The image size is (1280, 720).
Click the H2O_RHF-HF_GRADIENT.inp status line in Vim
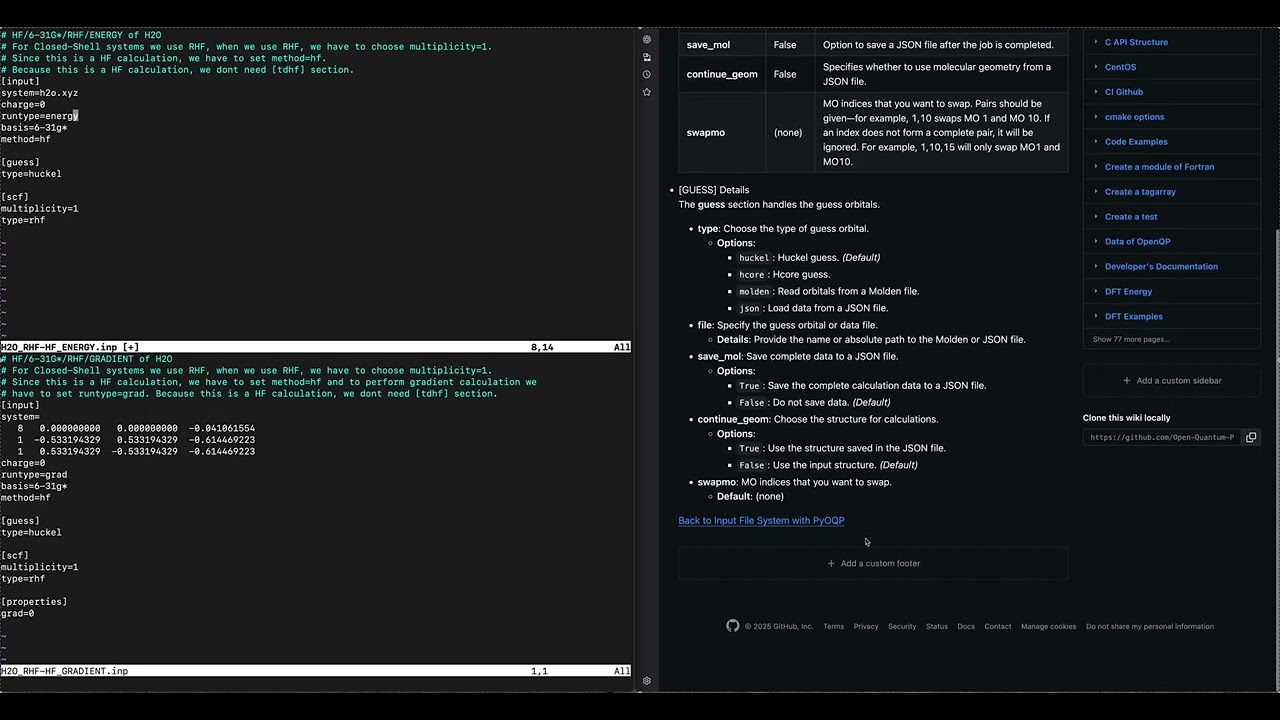pyautogui.click(x=316, y=671)
